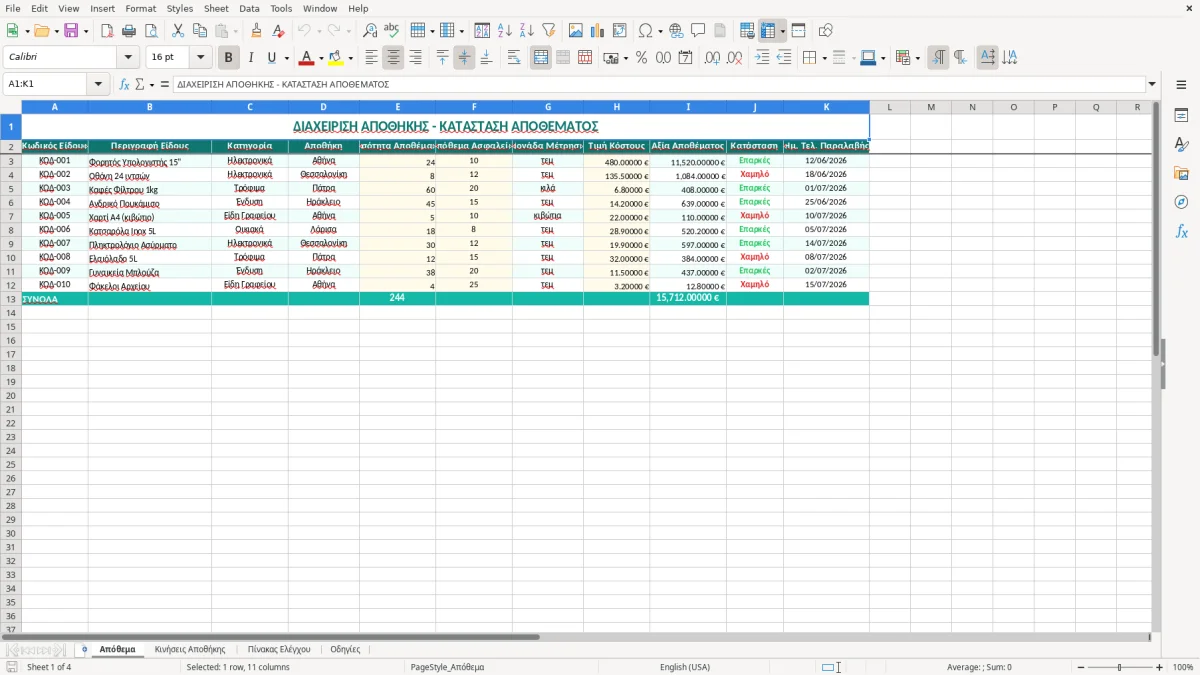The width and height of the screenshot is (1200, 675).
Task: Toggle Italic formatting
Action: coord(251,58)
